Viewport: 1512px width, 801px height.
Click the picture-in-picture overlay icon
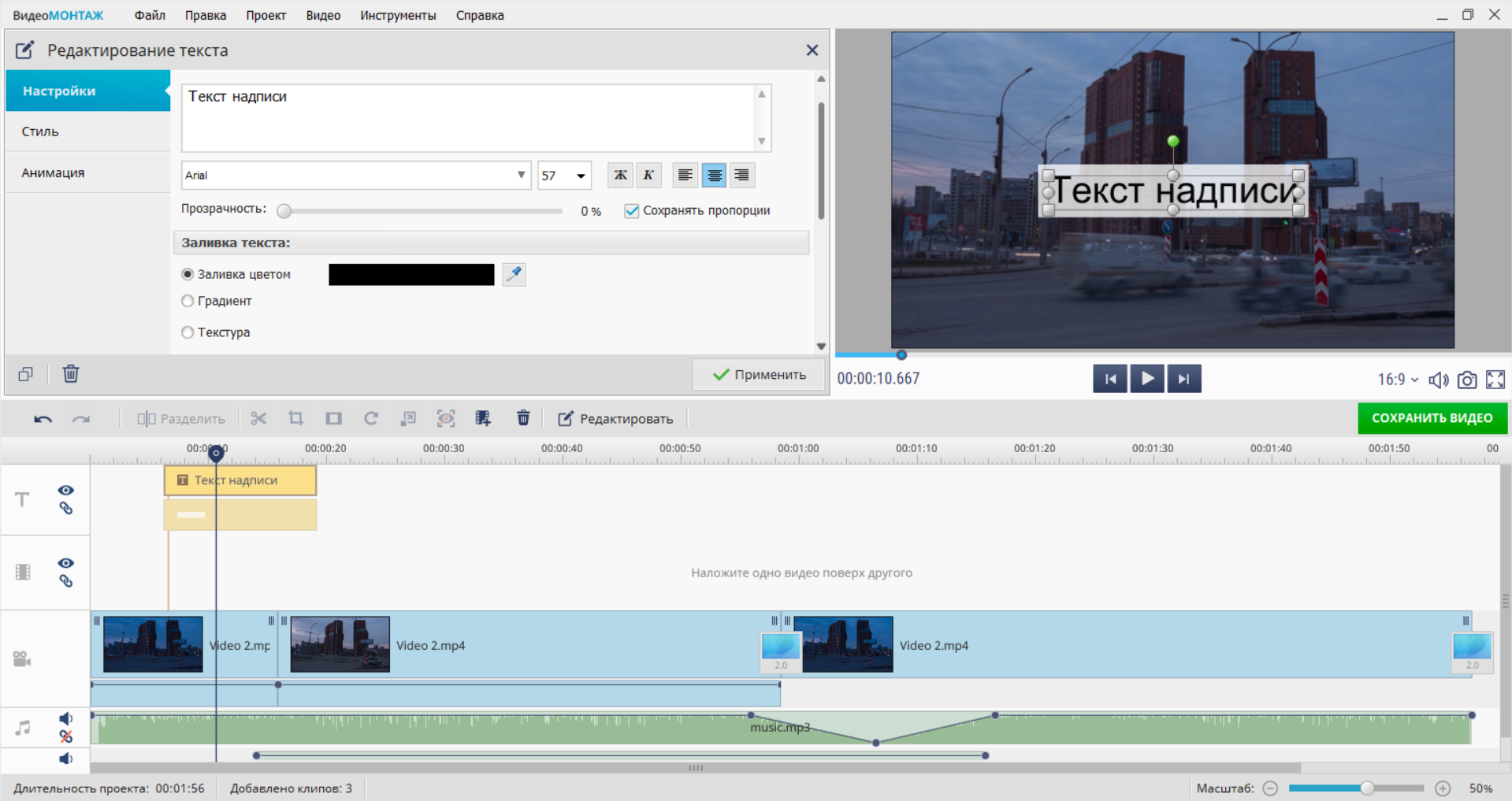pos(408,418)
